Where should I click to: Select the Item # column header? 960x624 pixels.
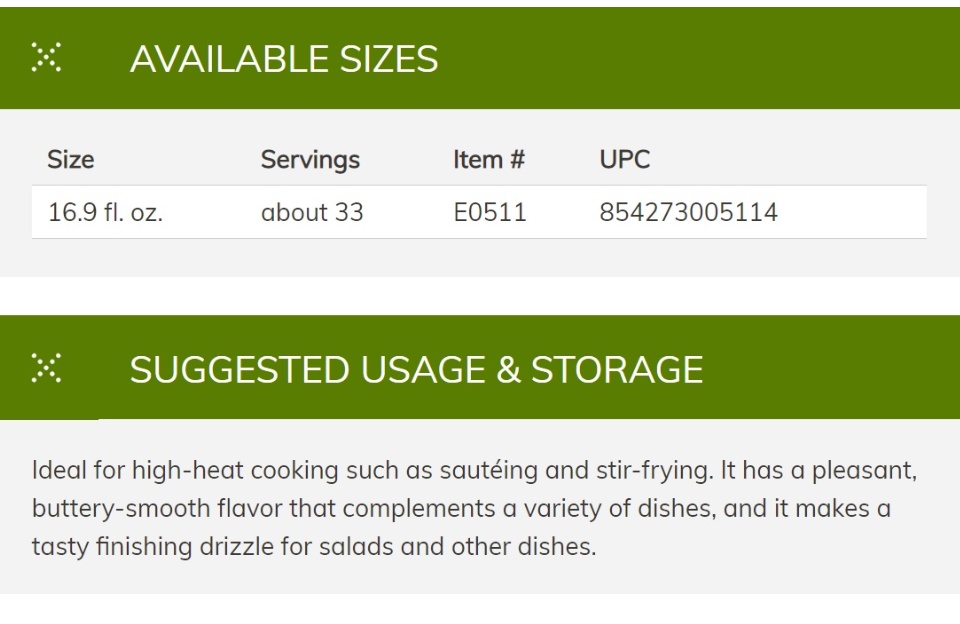489,160
